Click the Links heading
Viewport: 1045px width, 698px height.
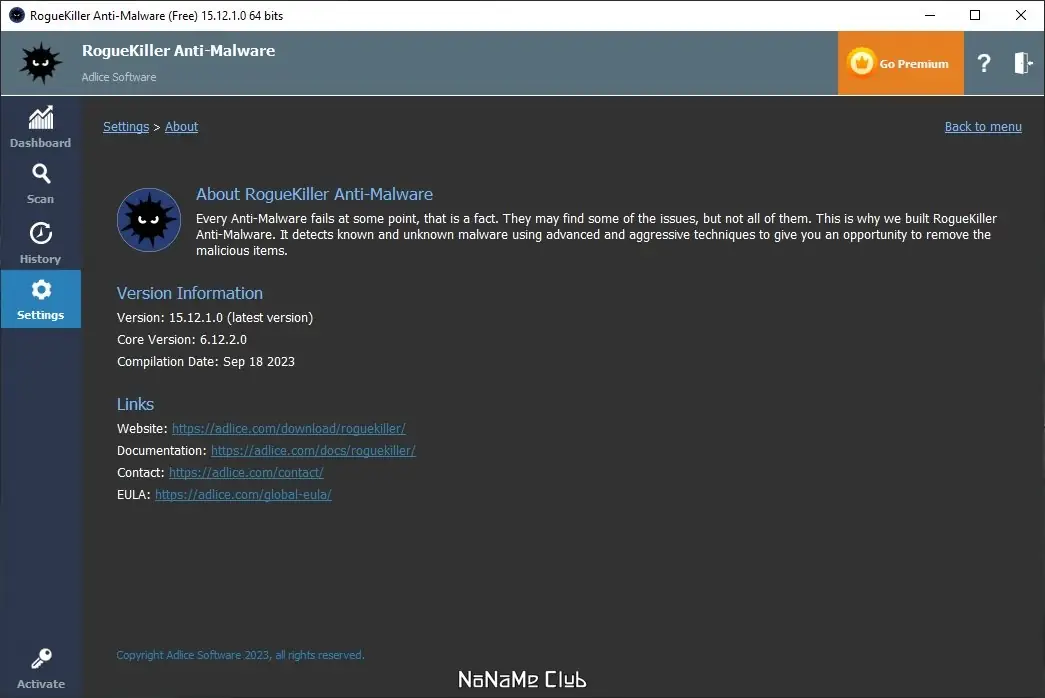pyautogui.click(x=135, y=404)
